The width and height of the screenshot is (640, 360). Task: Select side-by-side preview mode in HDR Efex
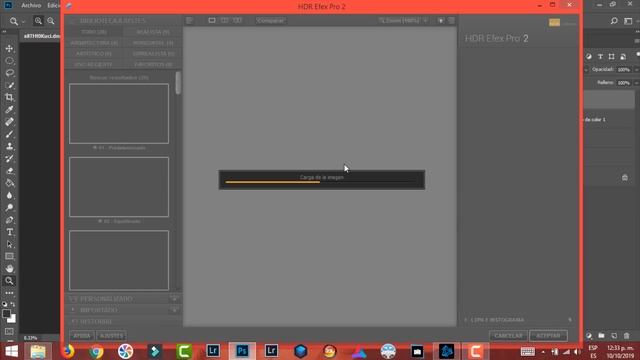coord(237,20)
